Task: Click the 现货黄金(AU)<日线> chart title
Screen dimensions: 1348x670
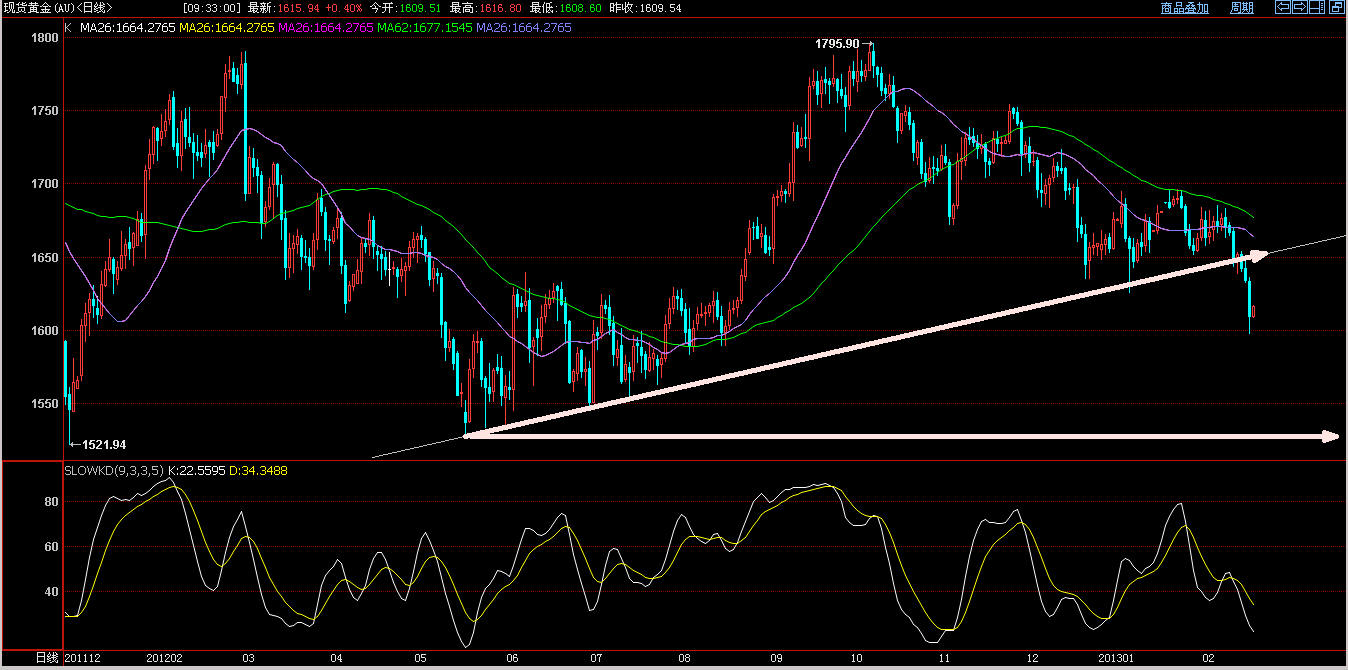Action: click(x=58, y=8)
